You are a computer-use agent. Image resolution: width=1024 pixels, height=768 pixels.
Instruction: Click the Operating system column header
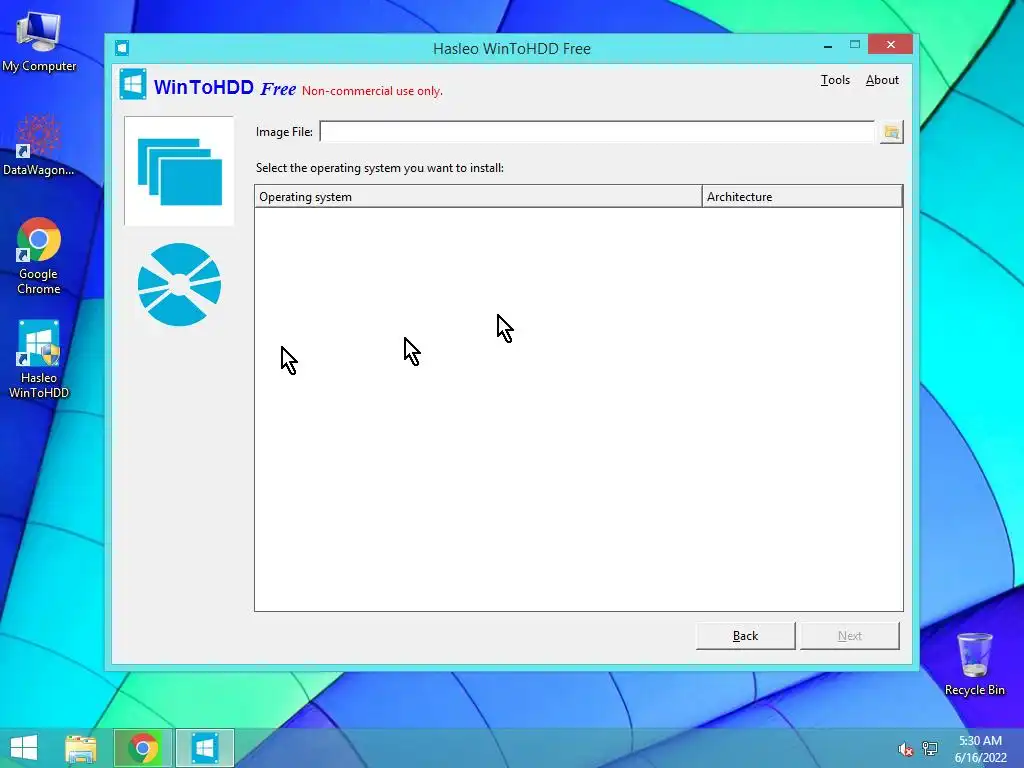point(478,197)
